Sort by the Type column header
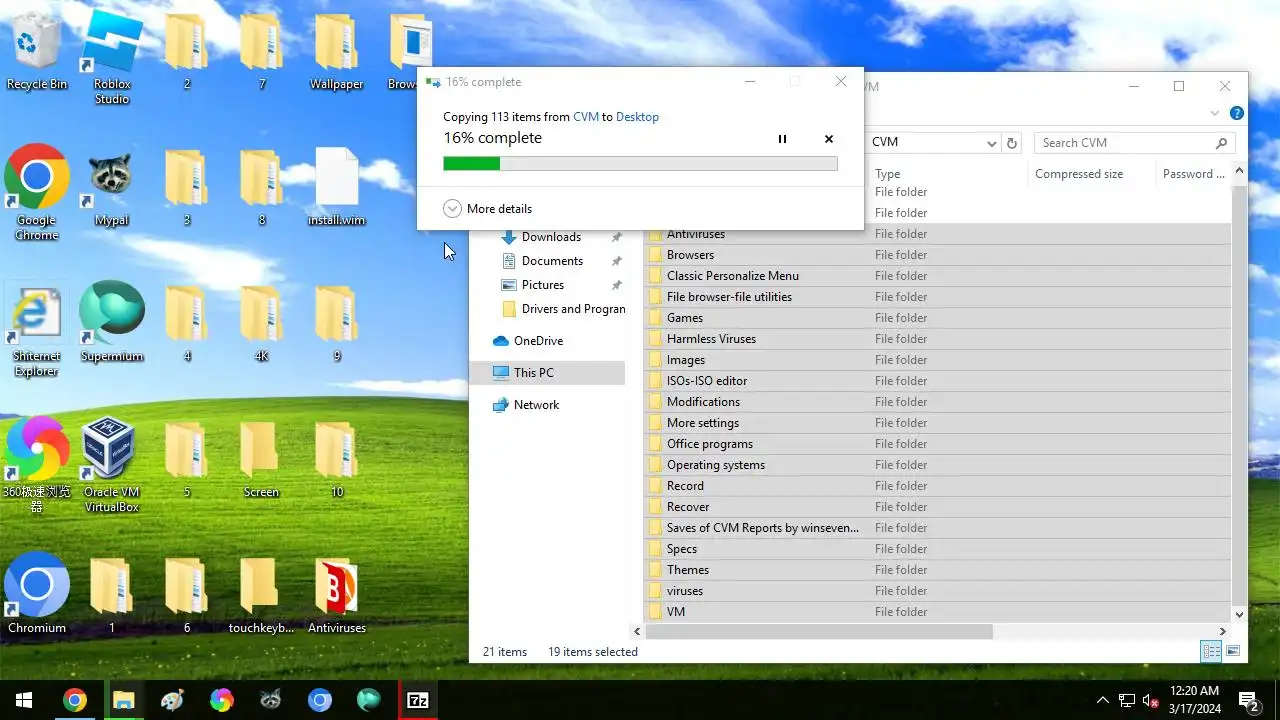The height and width of the screenshot is (720, 1280). click(888, 174)
